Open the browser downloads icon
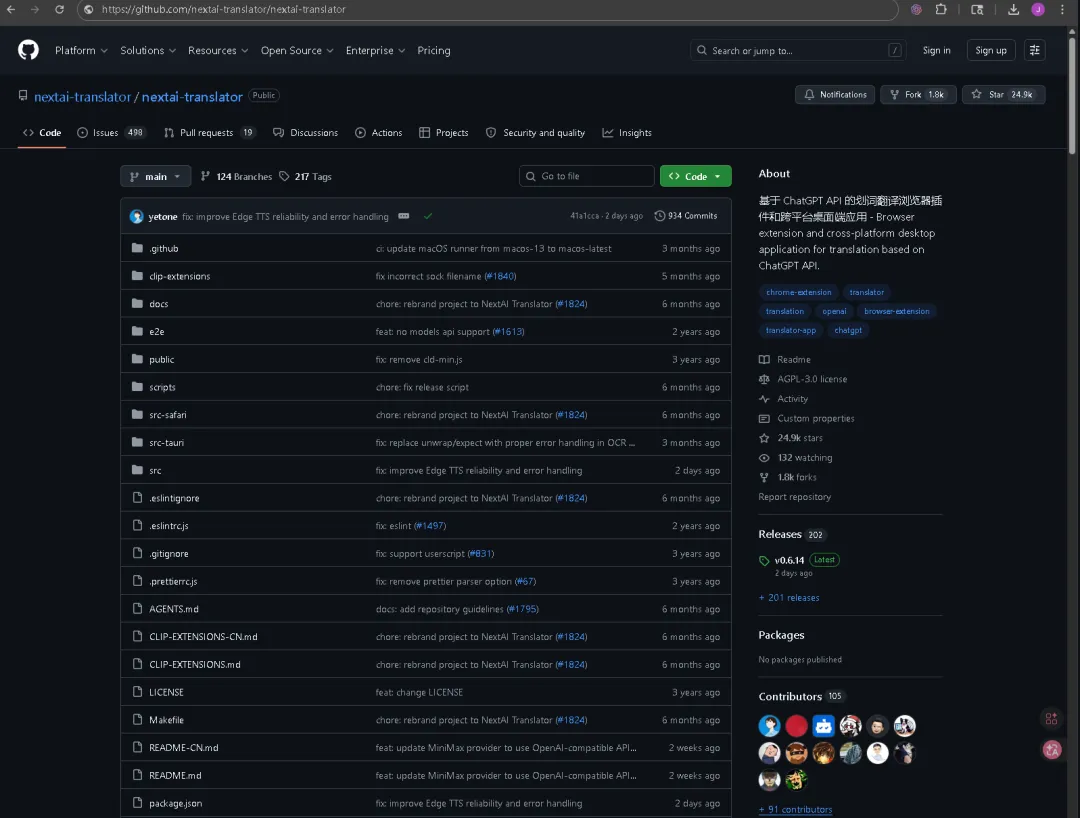The image size is (1080, 818). [x=1013, y=10]
